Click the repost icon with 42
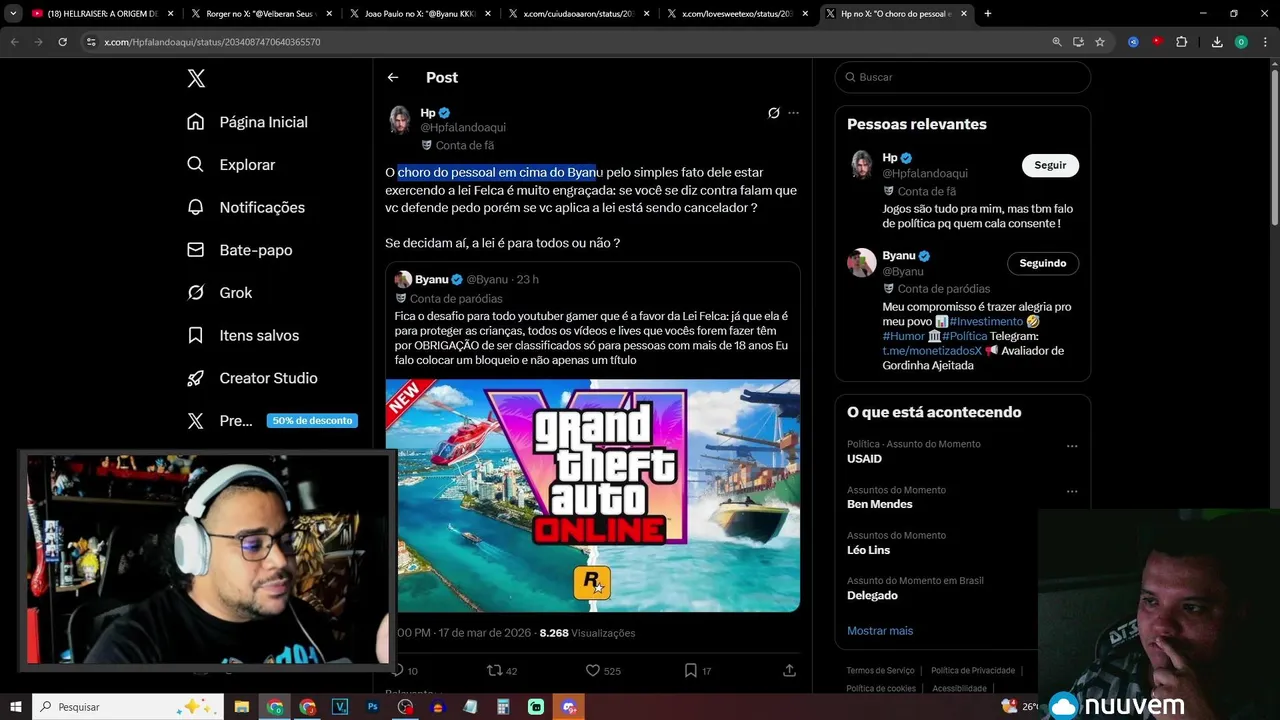The height and width of the screenshot is (720, 1280). point(493,671)
